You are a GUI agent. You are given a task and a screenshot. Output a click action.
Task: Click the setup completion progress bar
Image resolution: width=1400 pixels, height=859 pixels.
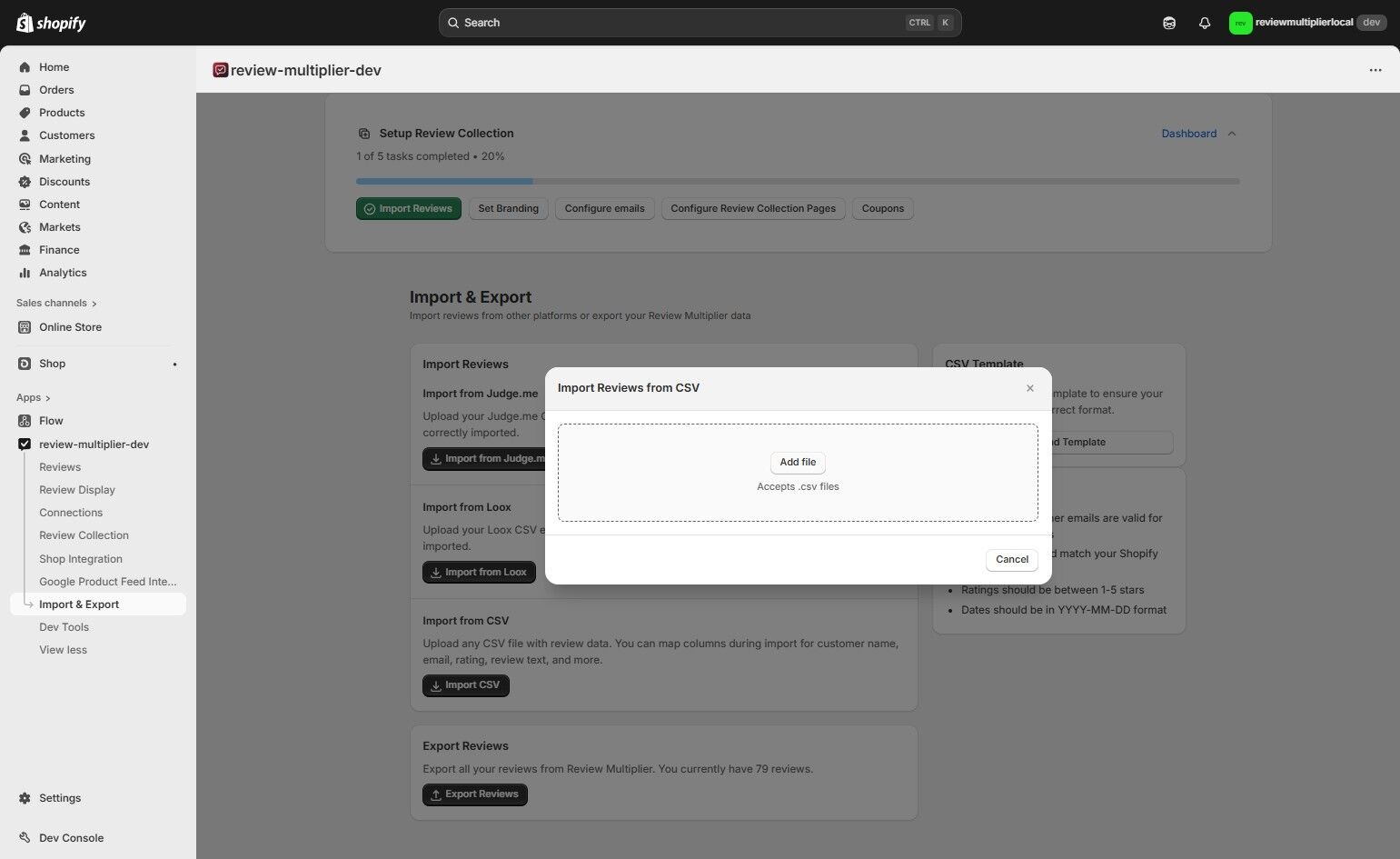797,181
